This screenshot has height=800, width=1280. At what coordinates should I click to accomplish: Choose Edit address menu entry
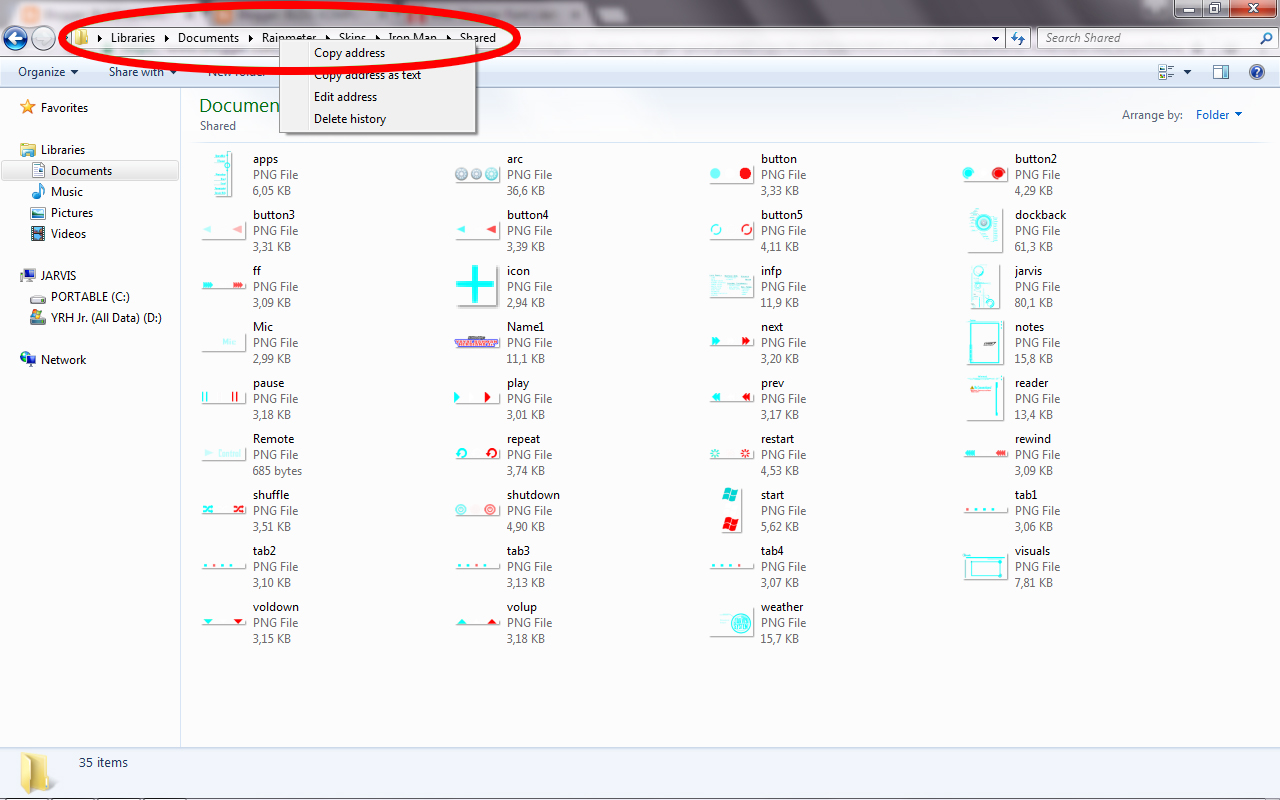(345, 97)
